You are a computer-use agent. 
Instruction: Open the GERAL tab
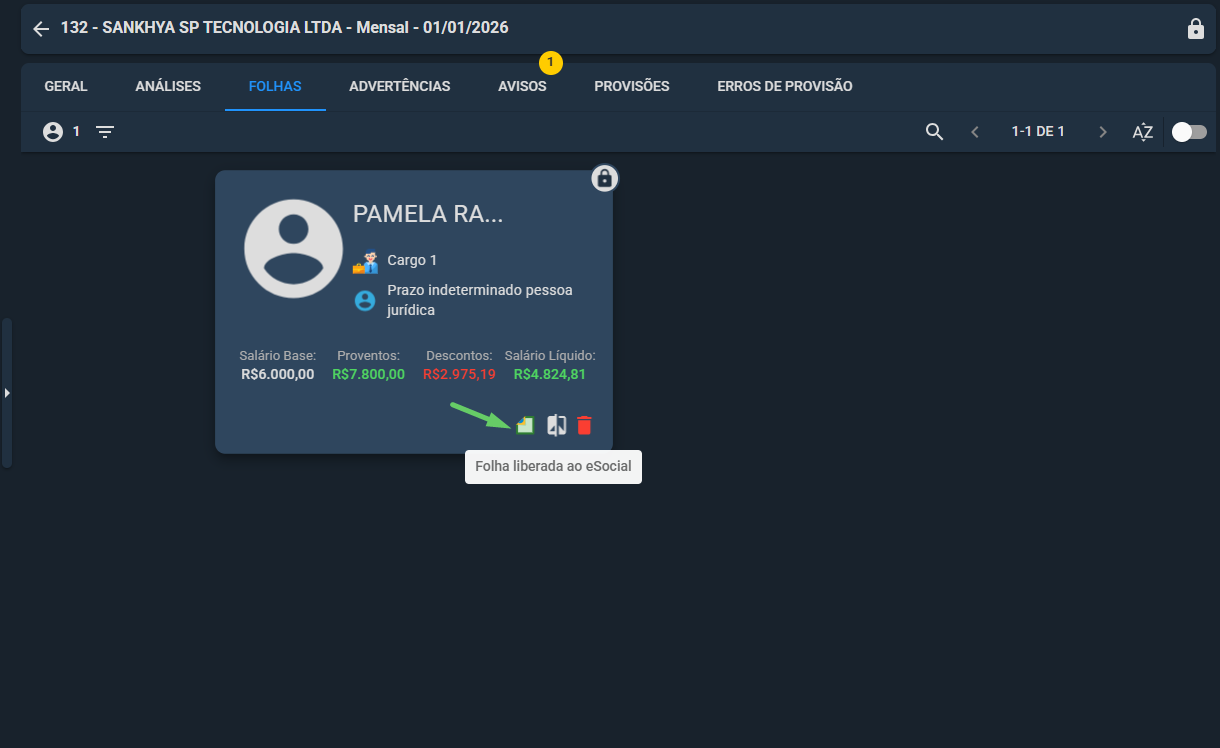(x=66, y=86)
